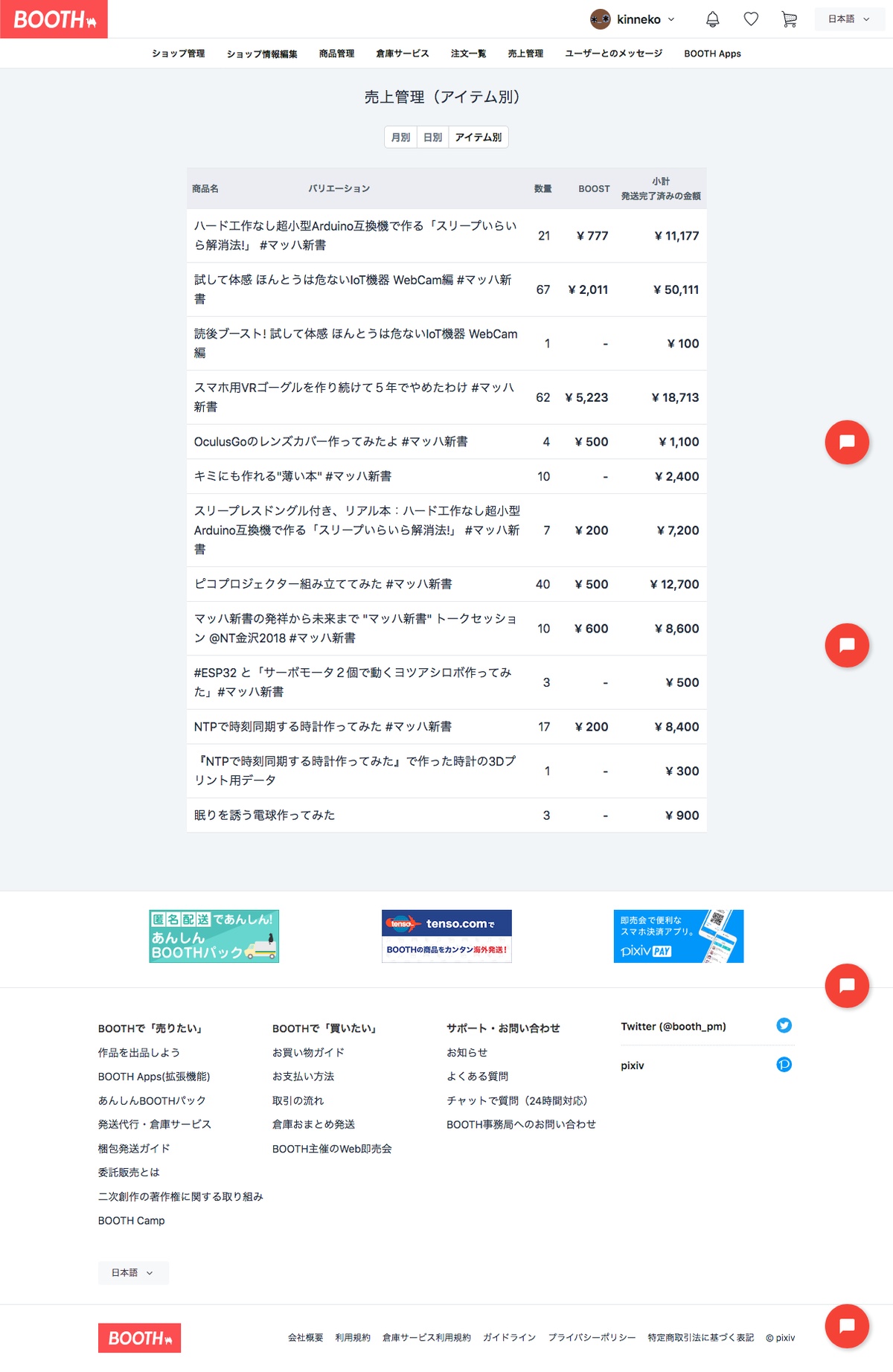Click the kinneko user avatar
The height and width of the screenshot is (1372, 893).
pos(600,19)
